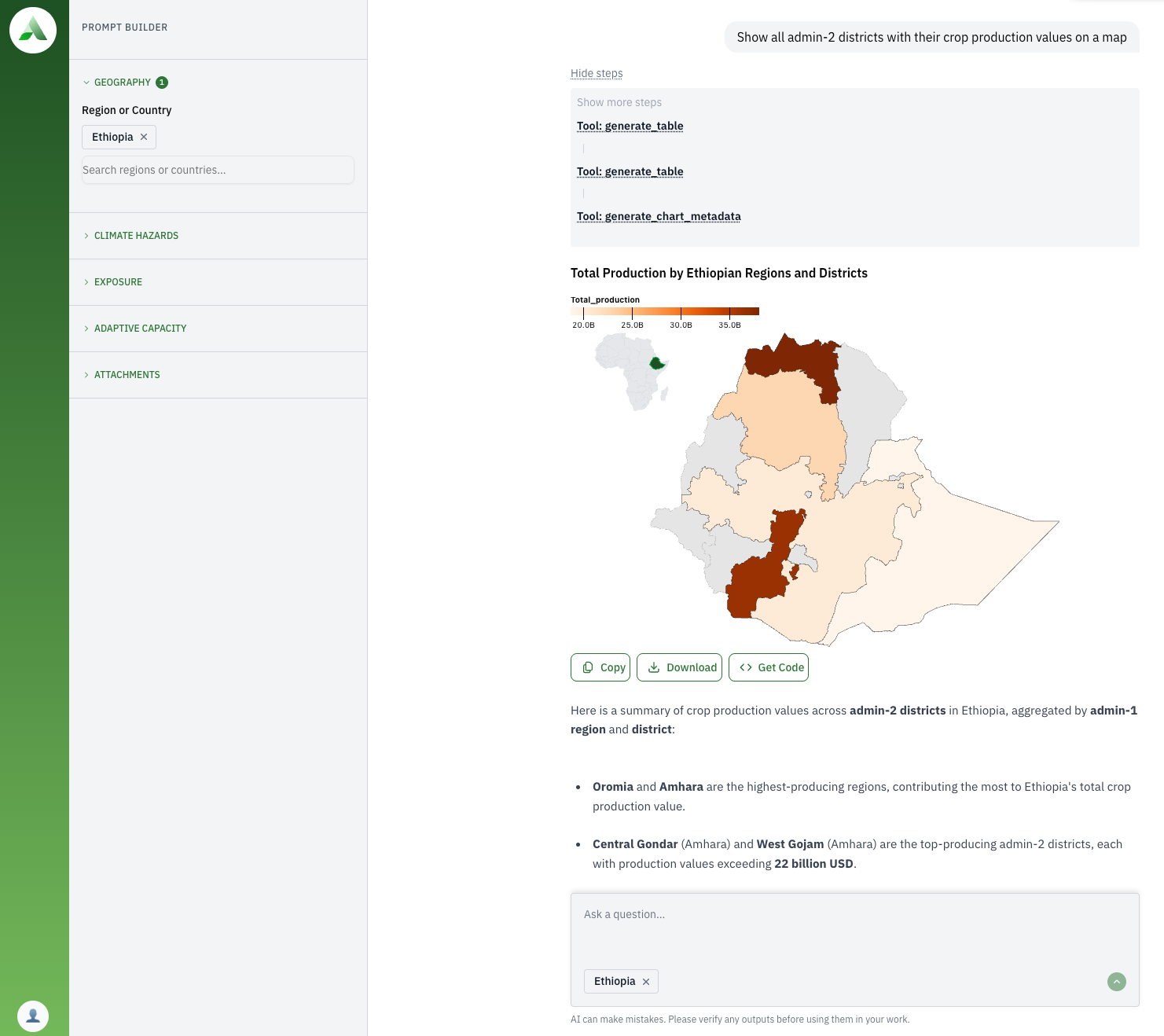Expand the Attachments section
1164x1036 pixels.
click(127, 375)
